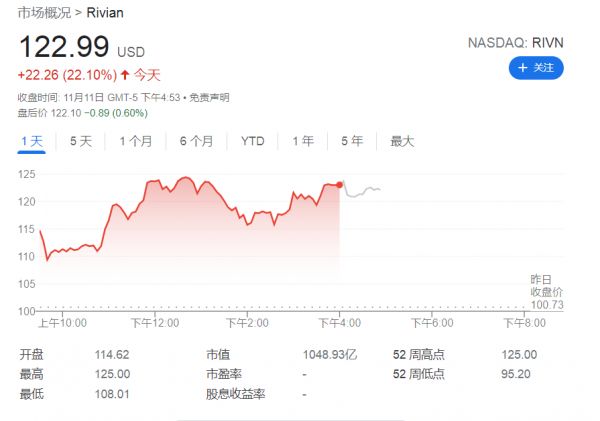Switch to the 5 天 tab
Viewport: 600px width, 421px height.
click(x=81, y=141)
